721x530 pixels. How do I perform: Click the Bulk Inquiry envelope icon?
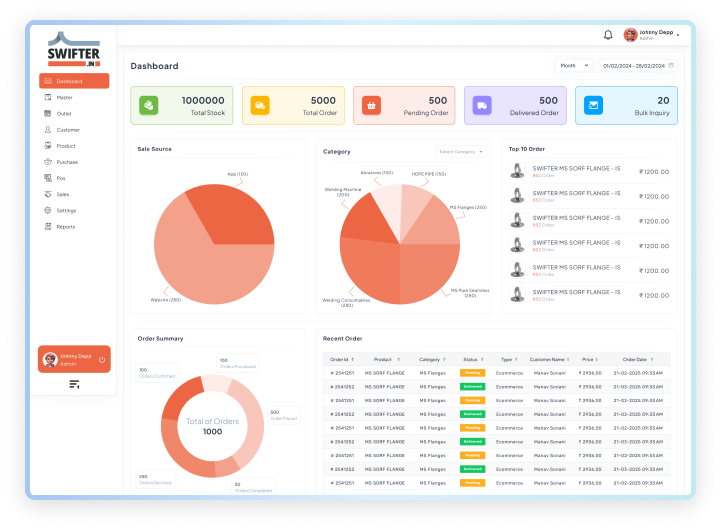point(593,105)
